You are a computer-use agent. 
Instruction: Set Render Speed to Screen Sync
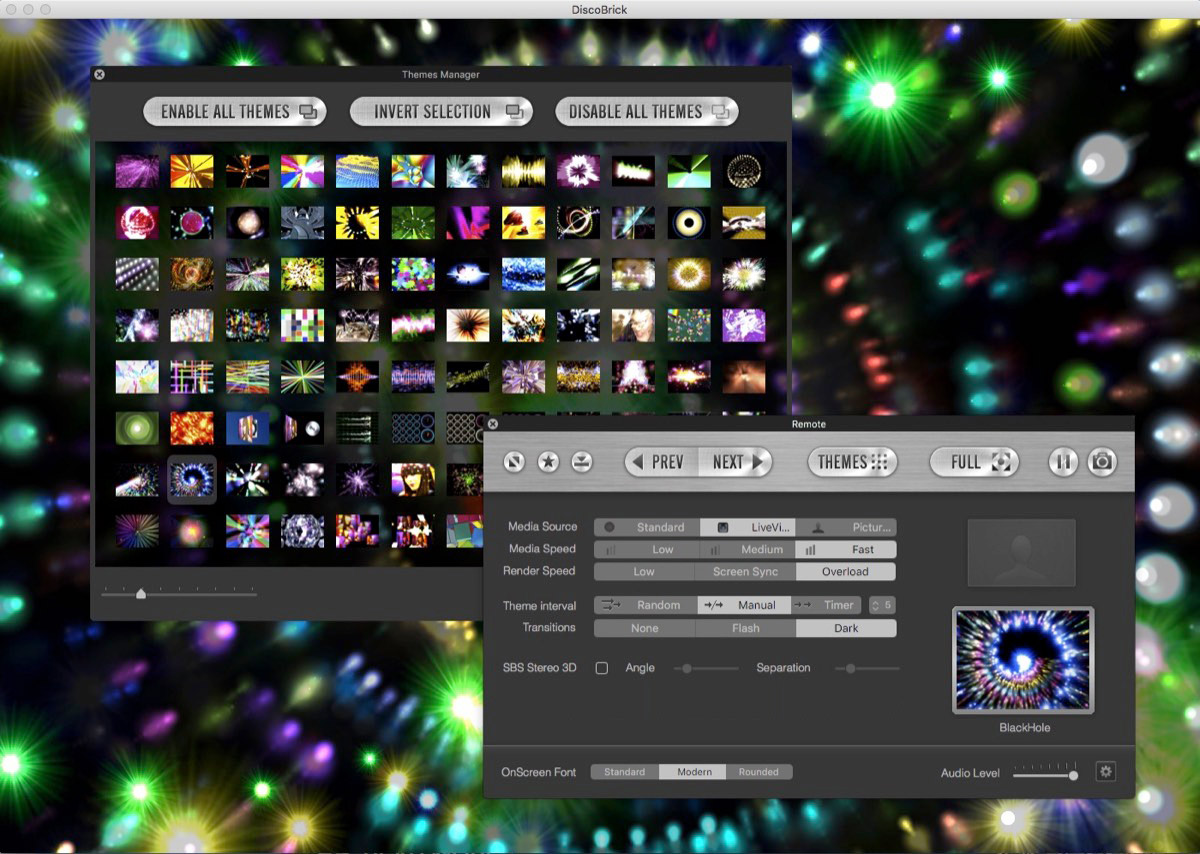[745, 572]
